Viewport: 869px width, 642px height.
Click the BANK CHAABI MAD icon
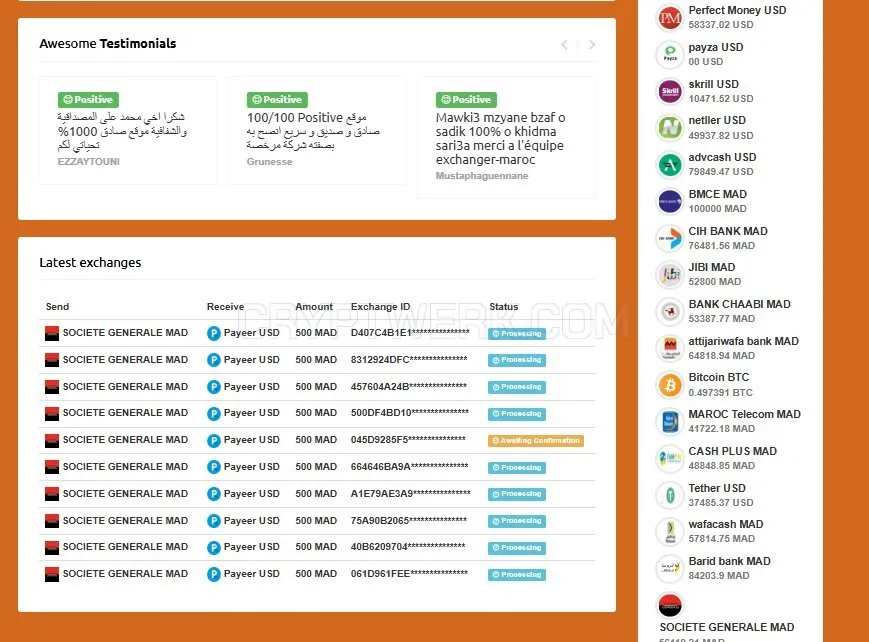670,312
